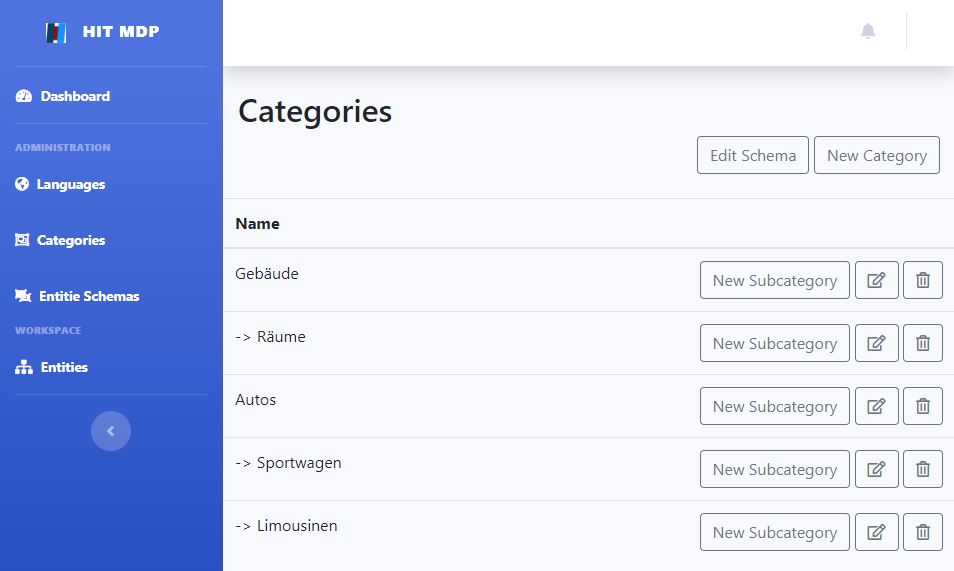Edit the Räume subcategory via the pencil icon

point(876,343)
